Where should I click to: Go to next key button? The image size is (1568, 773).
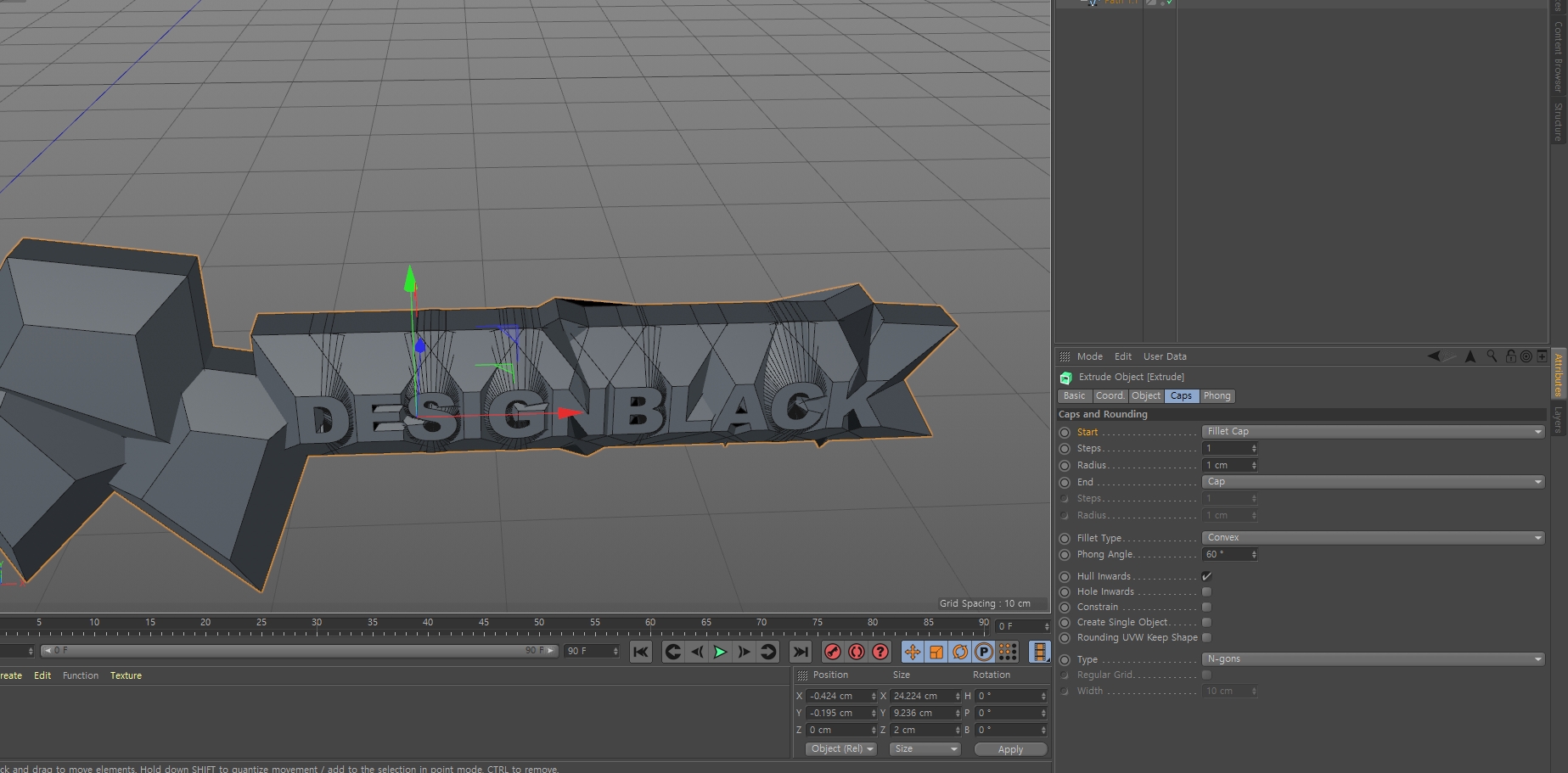point(768,652)
